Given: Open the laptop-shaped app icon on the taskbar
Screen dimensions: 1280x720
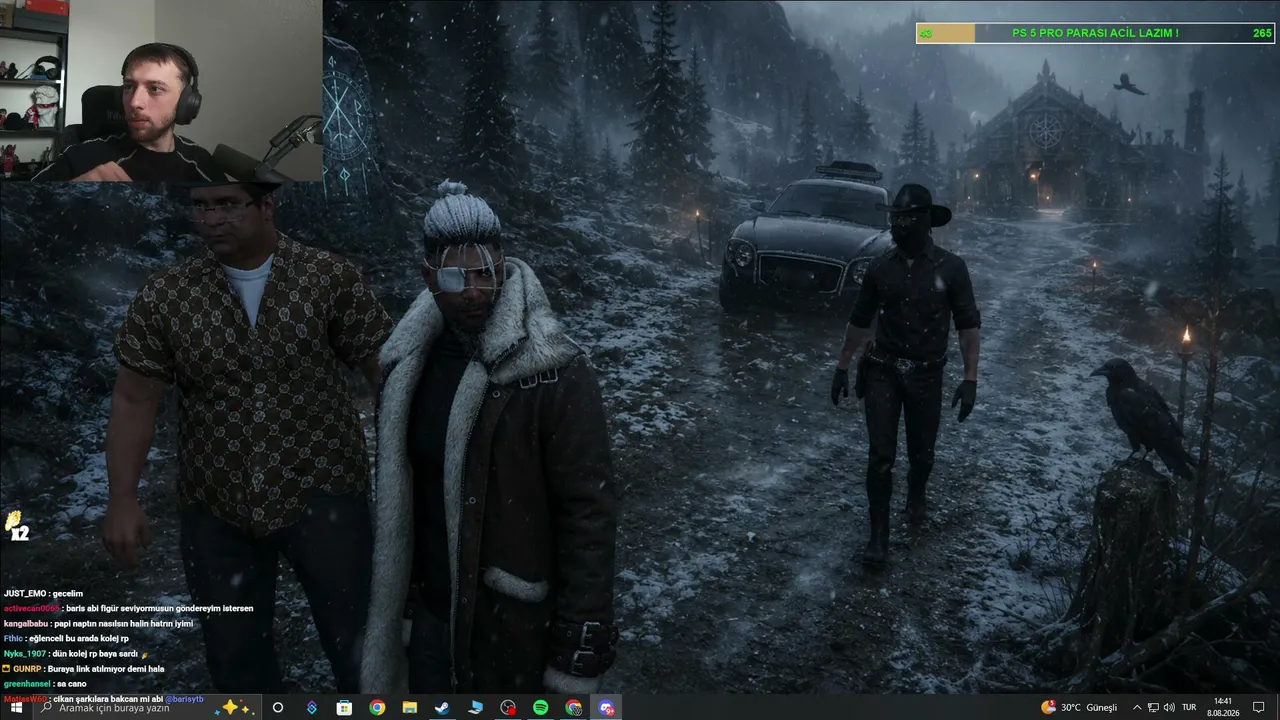Looking at the screenshot, I should [x=475, y=708].
